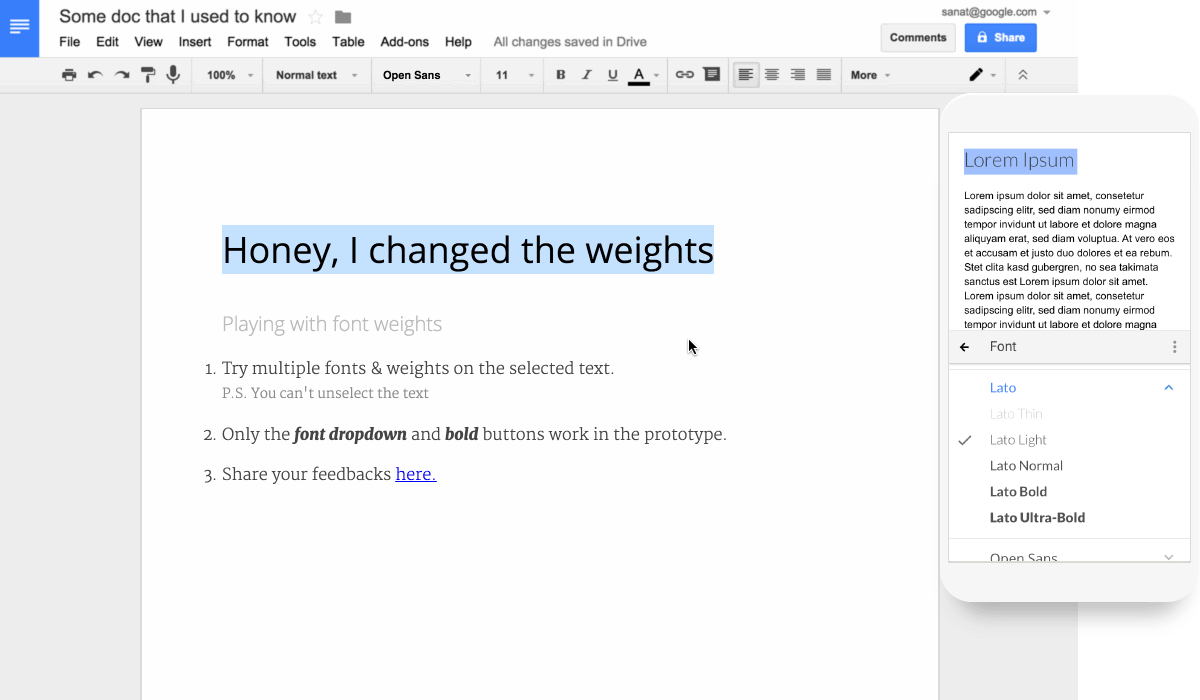Click the insert link icon

[x=685, y=75]
